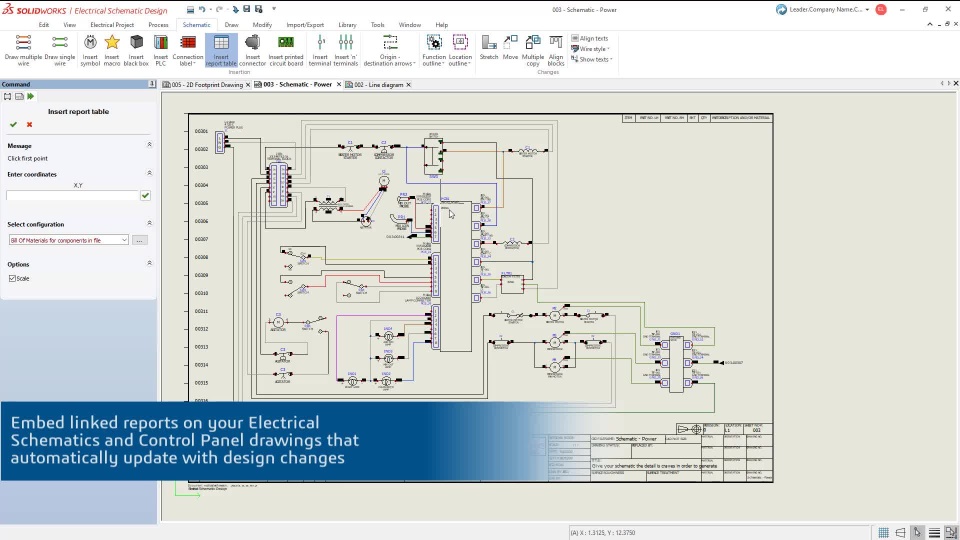Screen dimensions: 960x540
Task: Collapse the Enter coordinates section
Action: click(x=149, y=173)
